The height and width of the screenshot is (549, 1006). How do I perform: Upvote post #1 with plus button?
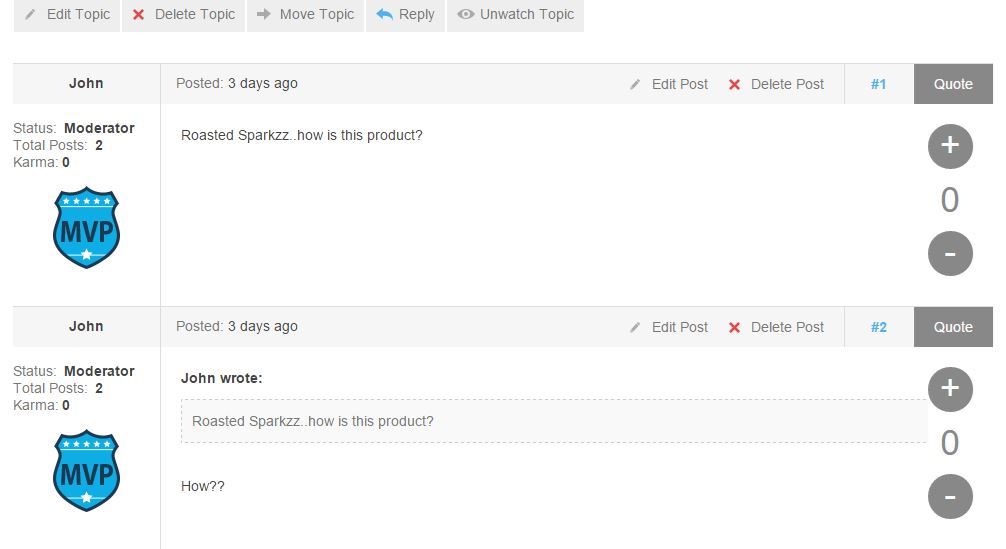(950, 146)
